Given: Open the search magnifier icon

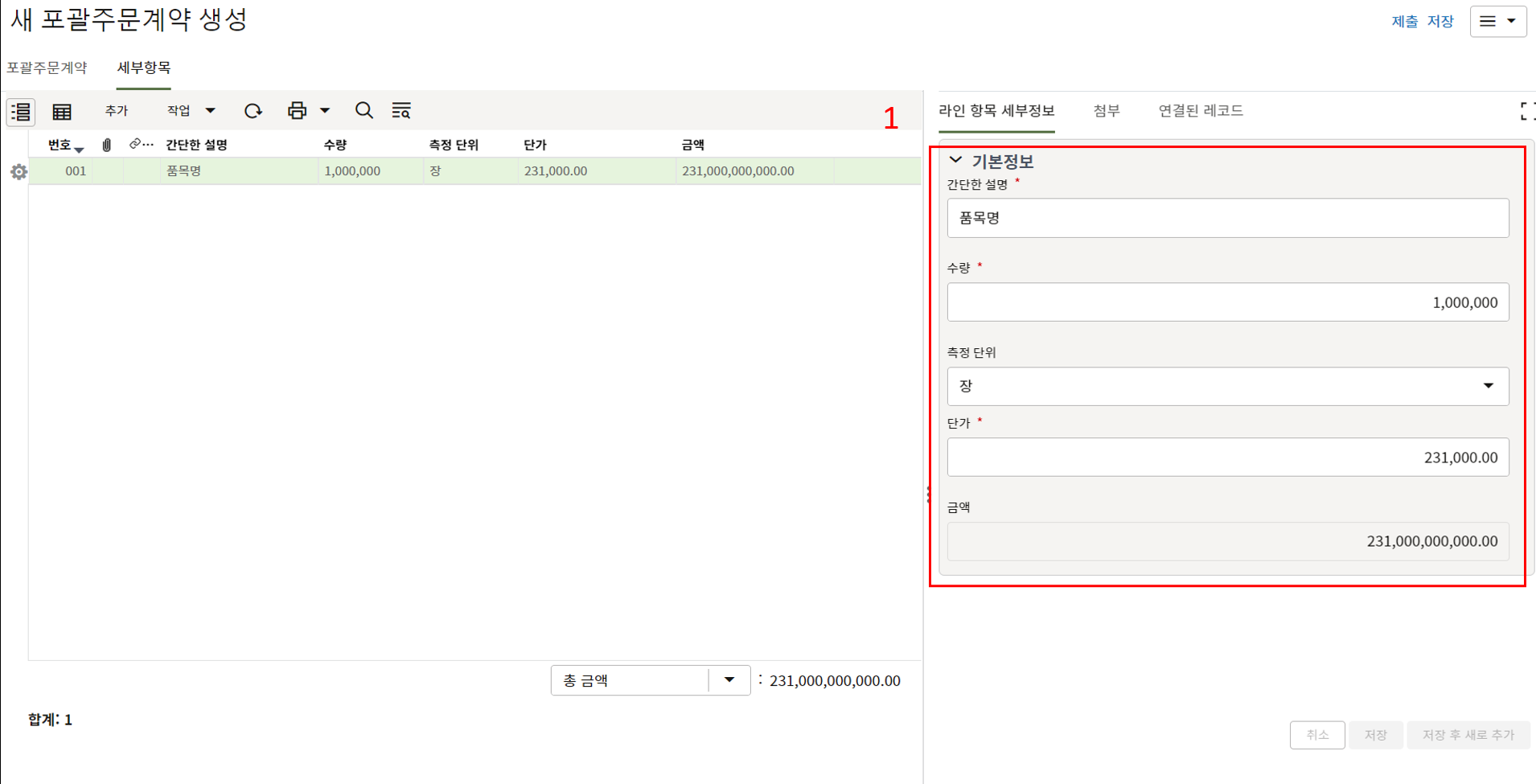Looking at the screenshot, I should (x=363, y=111).
